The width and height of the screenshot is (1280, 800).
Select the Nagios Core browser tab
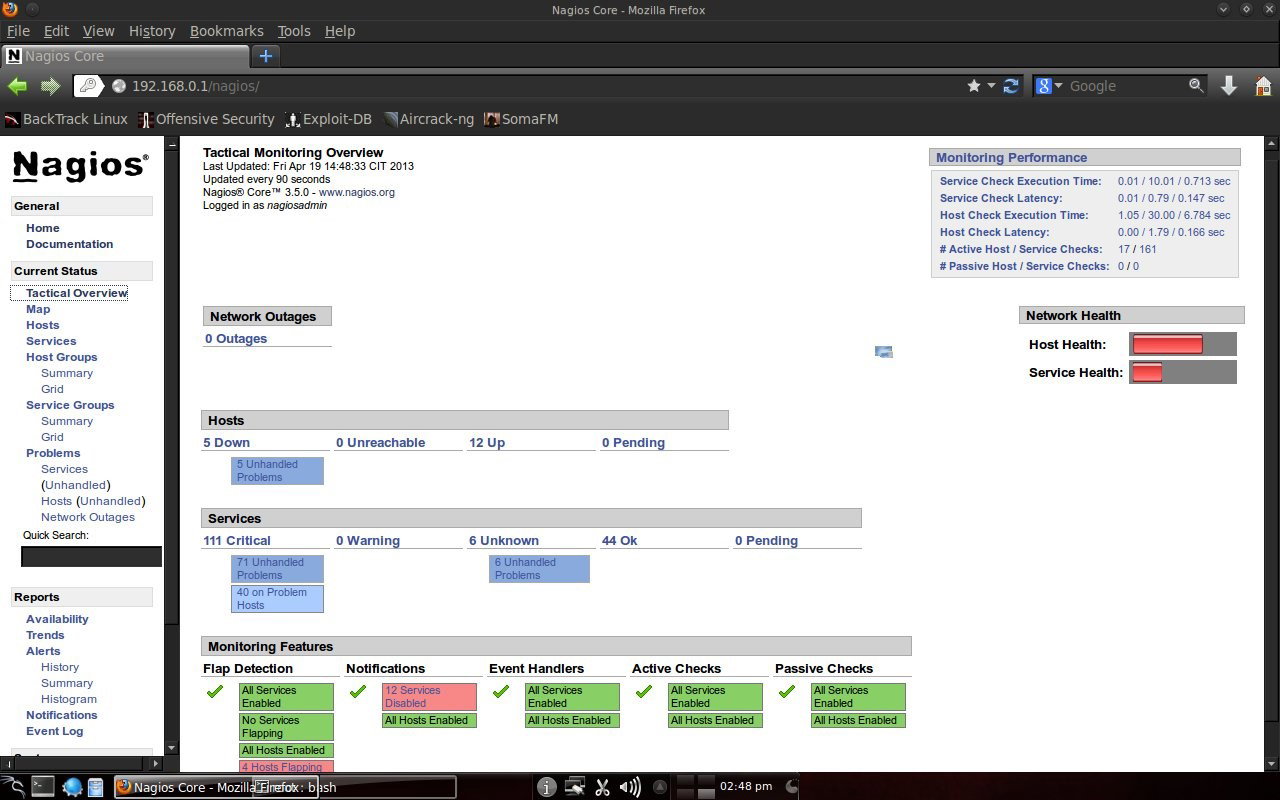coord(124,56)
